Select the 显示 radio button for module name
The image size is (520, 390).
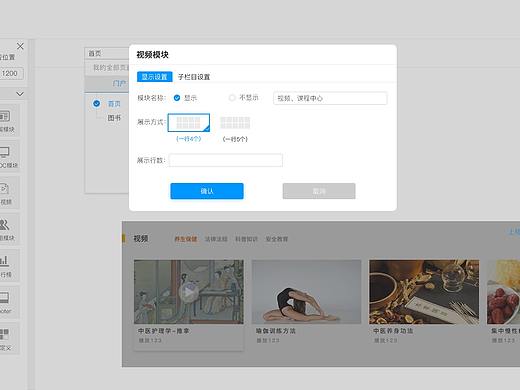[177, 98]
